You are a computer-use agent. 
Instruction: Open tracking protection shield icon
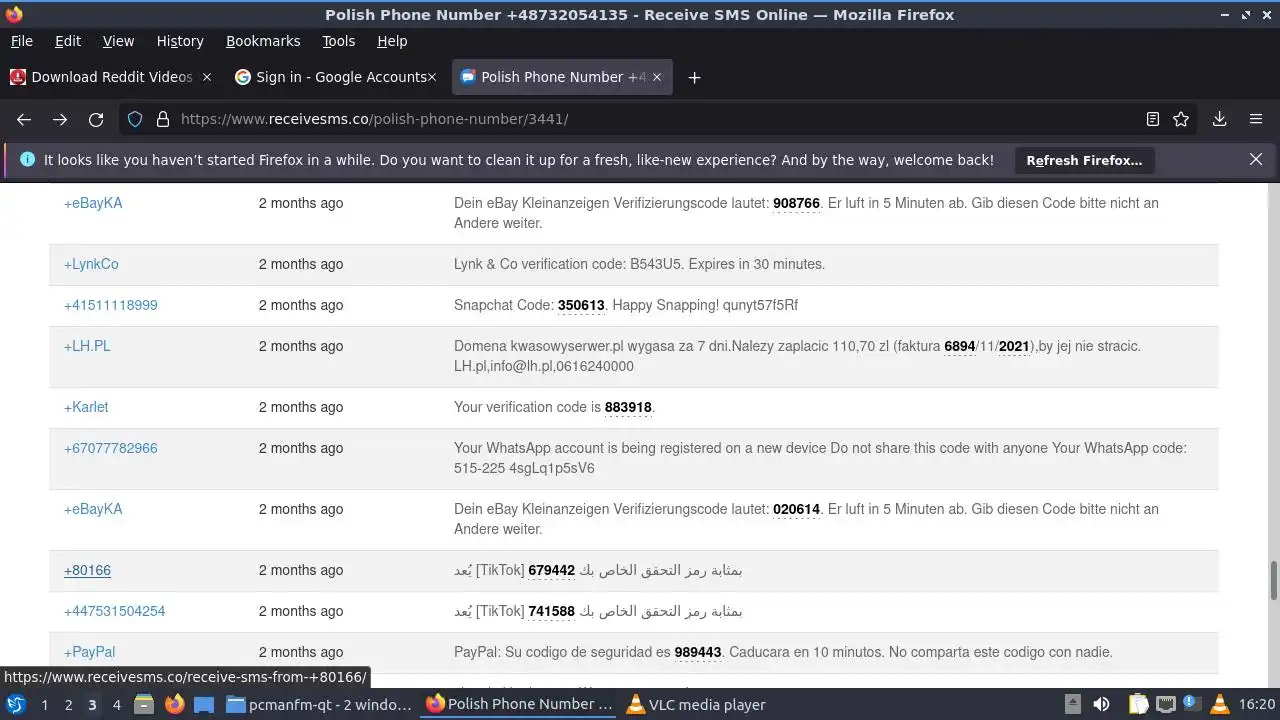135,119
